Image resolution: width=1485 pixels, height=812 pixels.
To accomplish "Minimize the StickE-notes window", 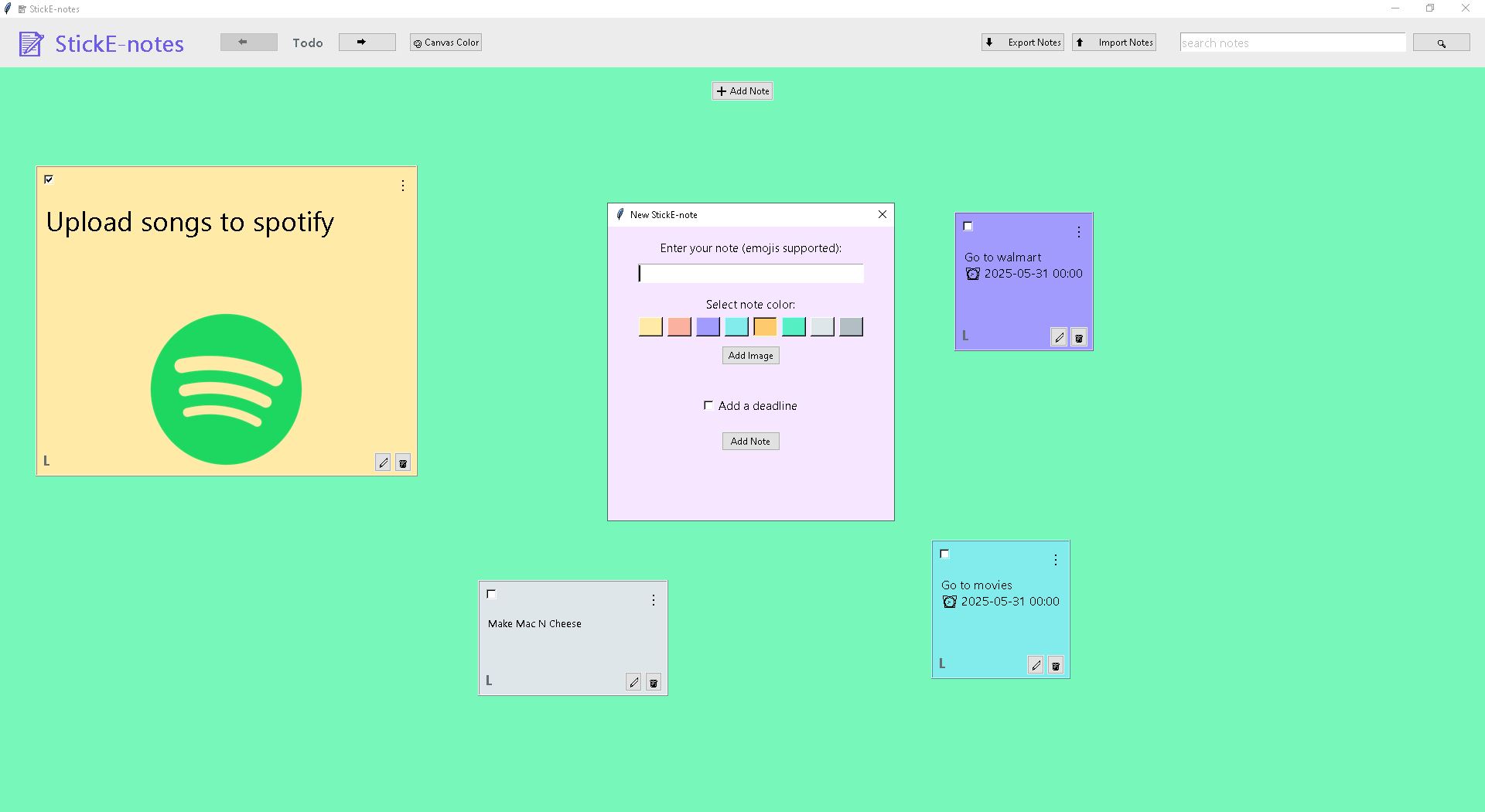I will tap(1395, 9).
